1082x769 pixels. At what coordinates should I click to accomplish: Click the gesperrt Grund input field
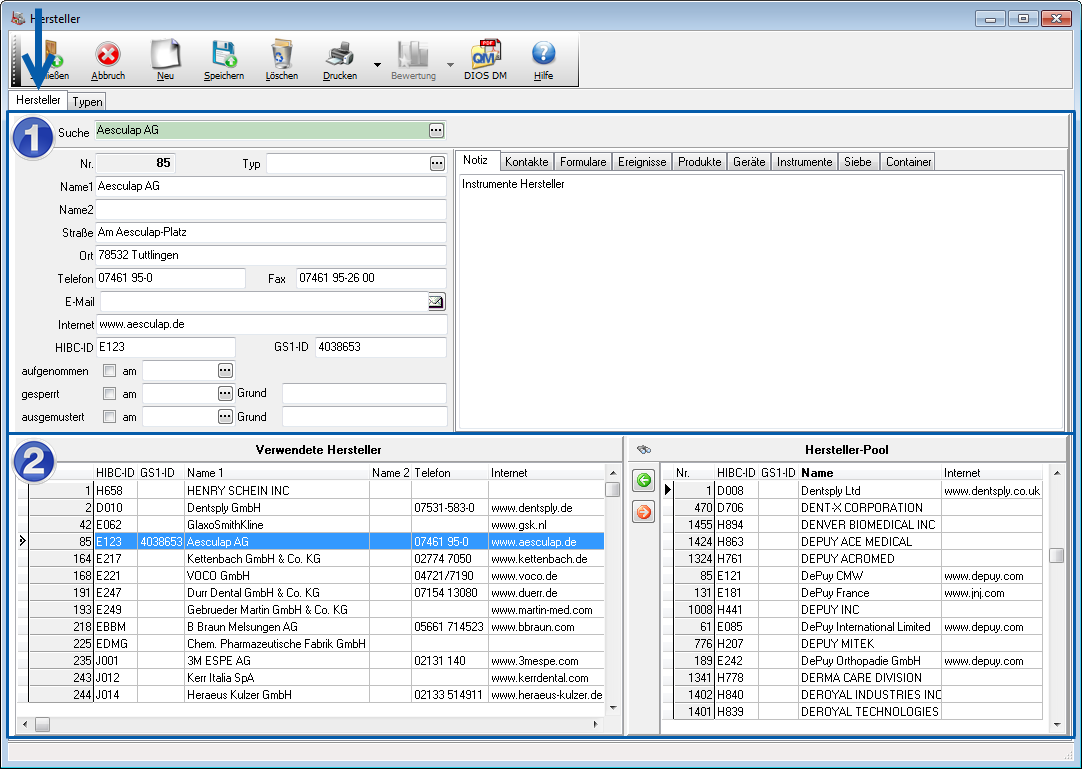pyautogui.click(x=364, y=393)
